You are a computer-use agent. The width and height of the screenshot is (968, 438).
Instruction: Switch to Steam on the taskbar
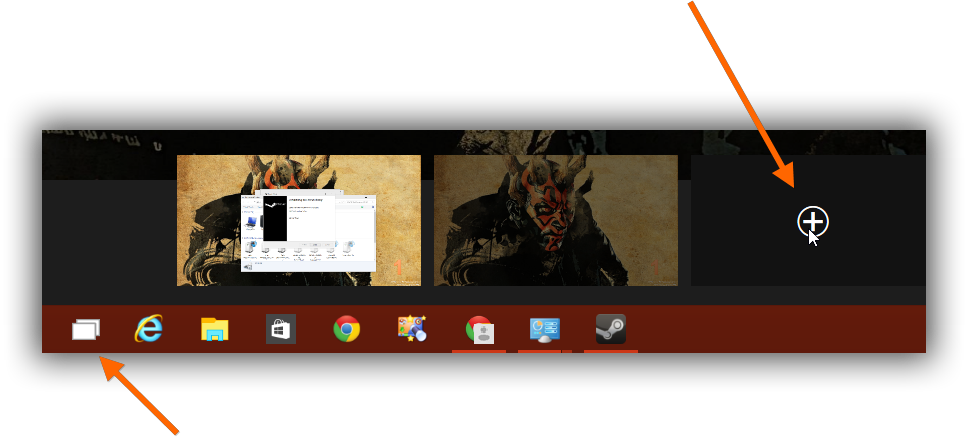[611, 329]
